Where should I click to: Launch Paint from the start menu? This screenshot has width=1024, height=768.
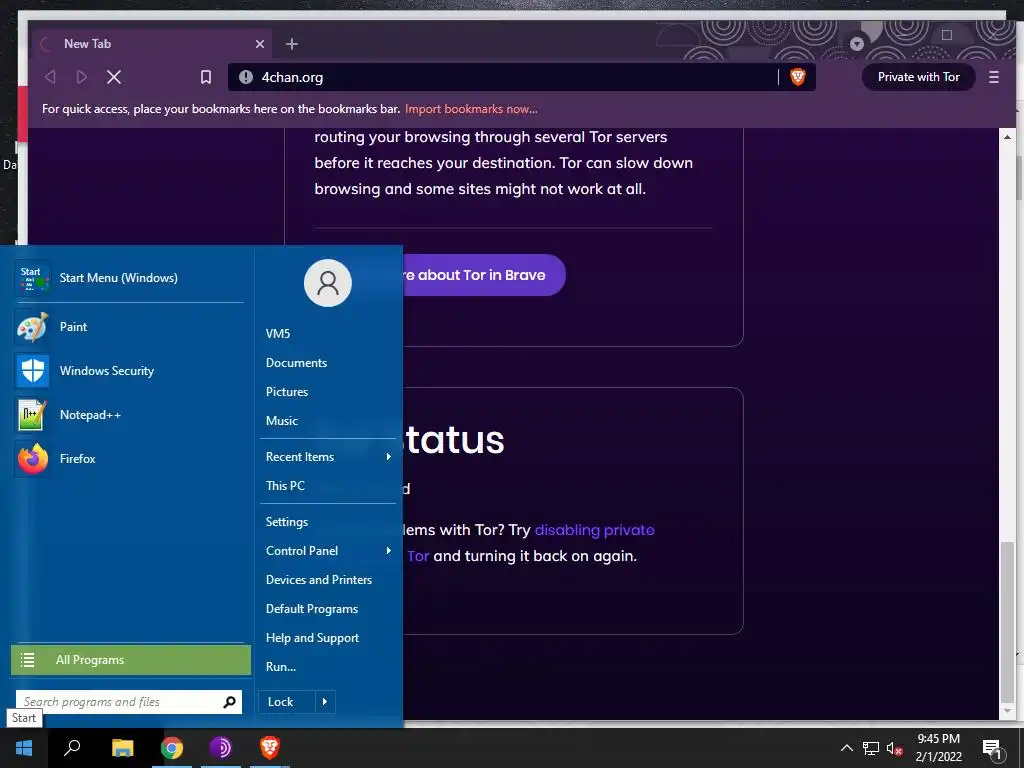[x=130, y=327]
